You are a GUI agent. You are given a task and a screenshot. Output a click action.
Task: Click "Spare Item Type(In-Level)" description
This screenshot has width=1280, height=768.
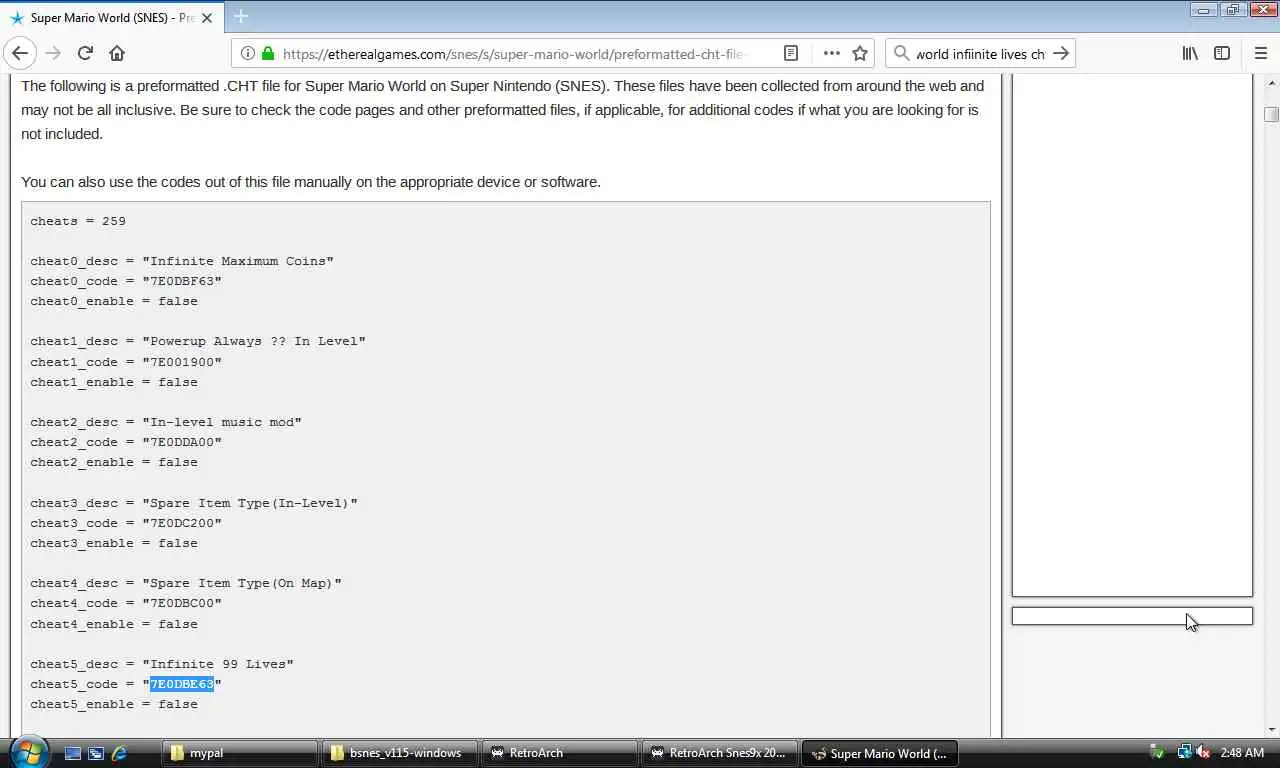[x=194, y=503]
